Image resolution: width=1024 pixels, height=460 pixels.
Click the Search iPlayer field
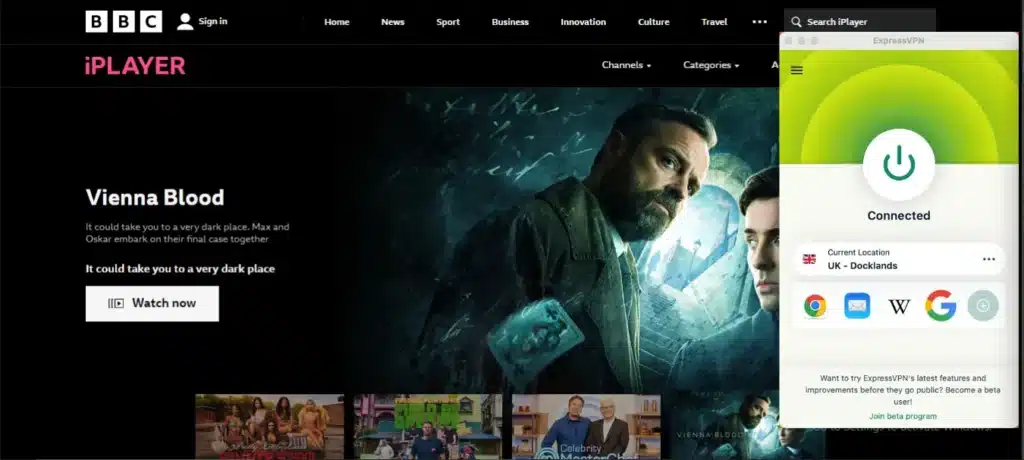859,22
